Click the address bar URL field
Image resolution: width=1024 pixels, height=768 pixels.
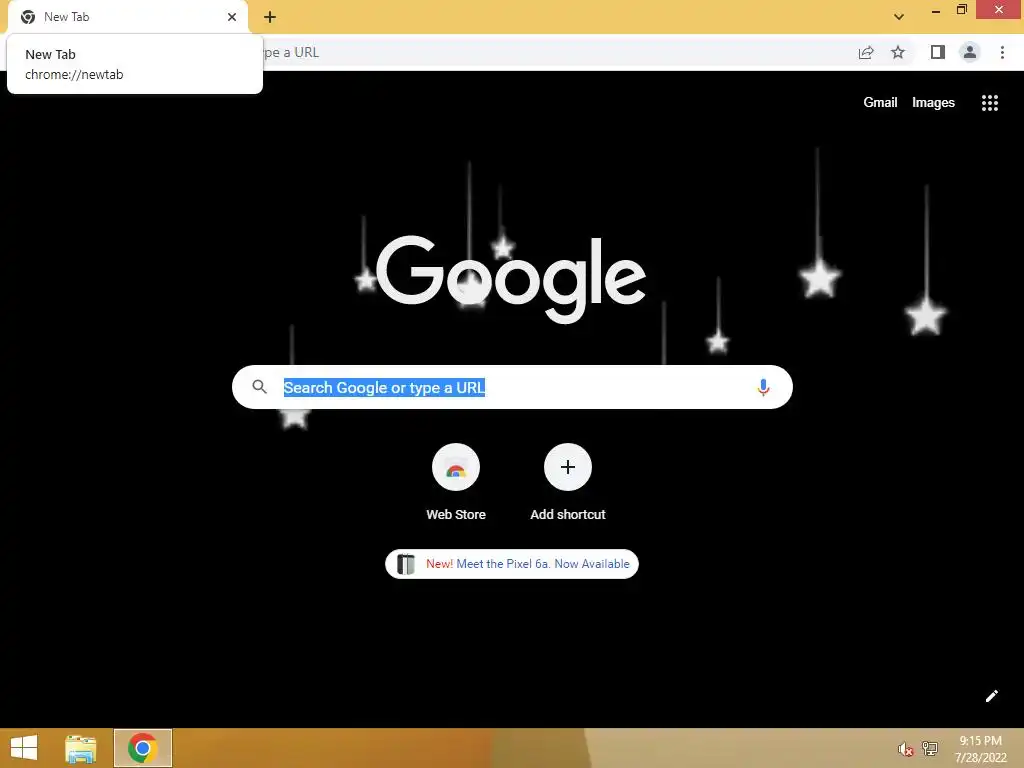(x=555, y=52)
